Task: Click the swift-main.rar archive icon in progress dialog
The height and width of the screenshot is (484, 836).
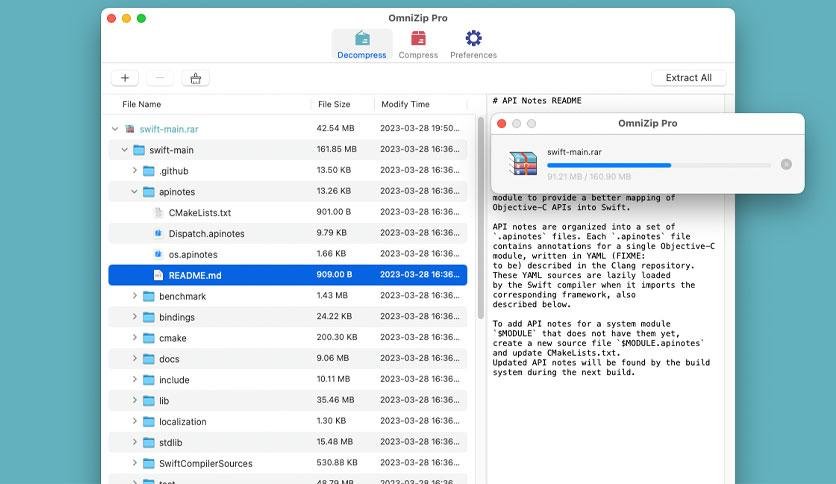Action: (x=522, y=163)
